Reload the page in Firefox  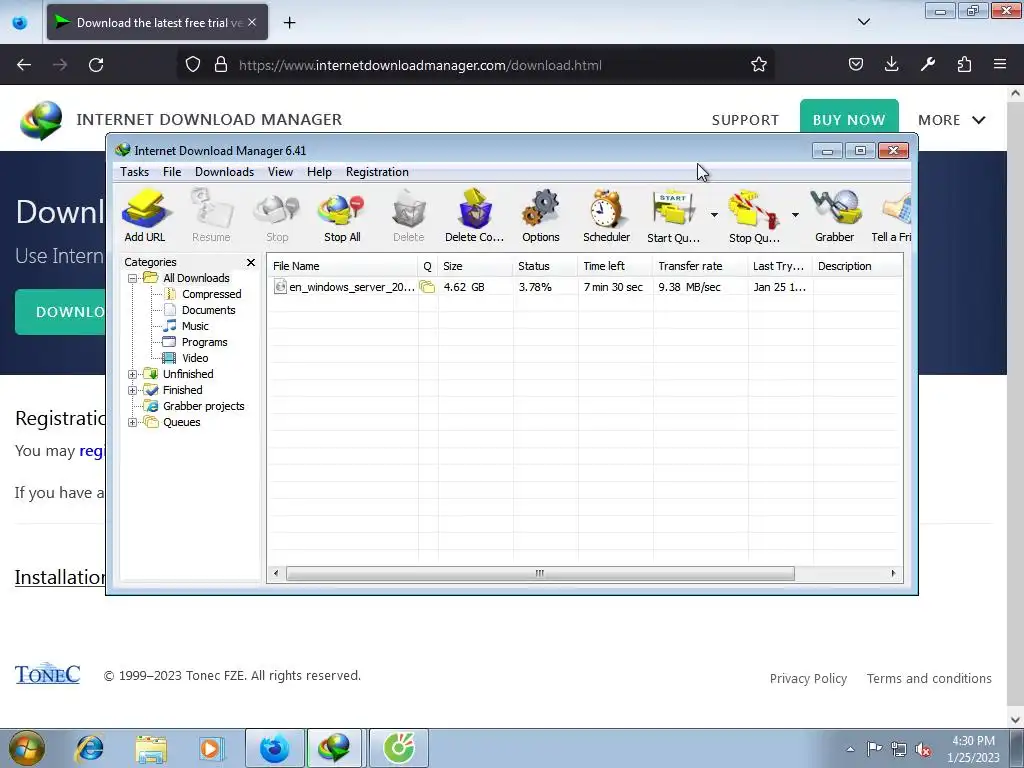96,65
